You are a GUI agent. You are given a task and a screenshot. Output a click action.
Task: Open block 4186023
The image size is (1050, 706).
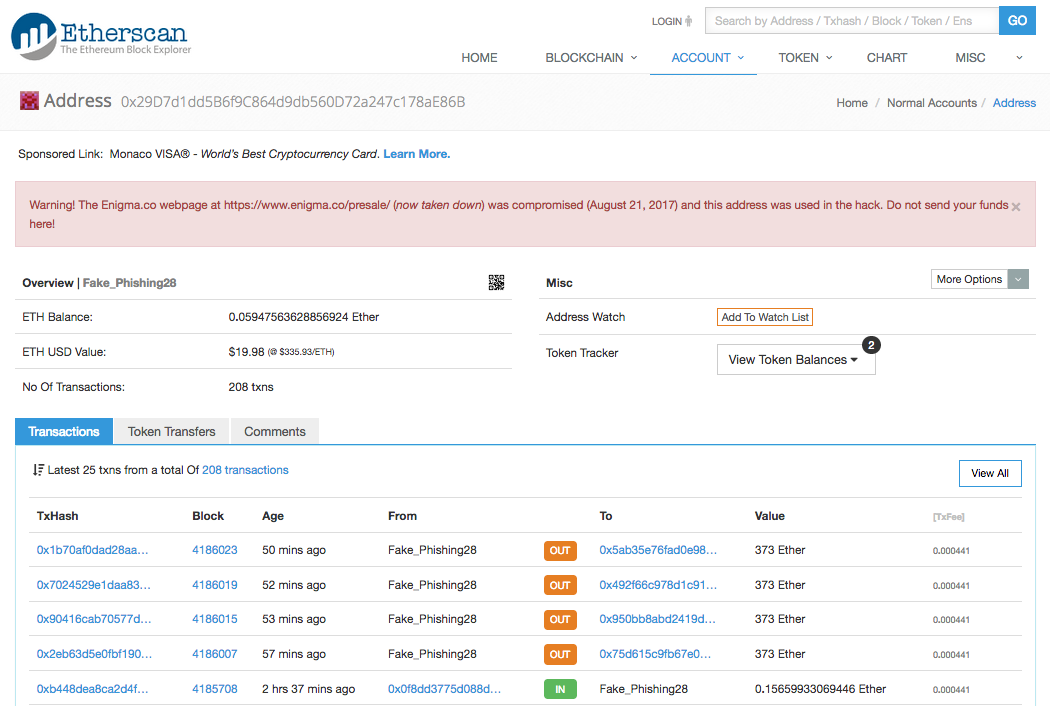pyautogui.click(x=214, y=550)
